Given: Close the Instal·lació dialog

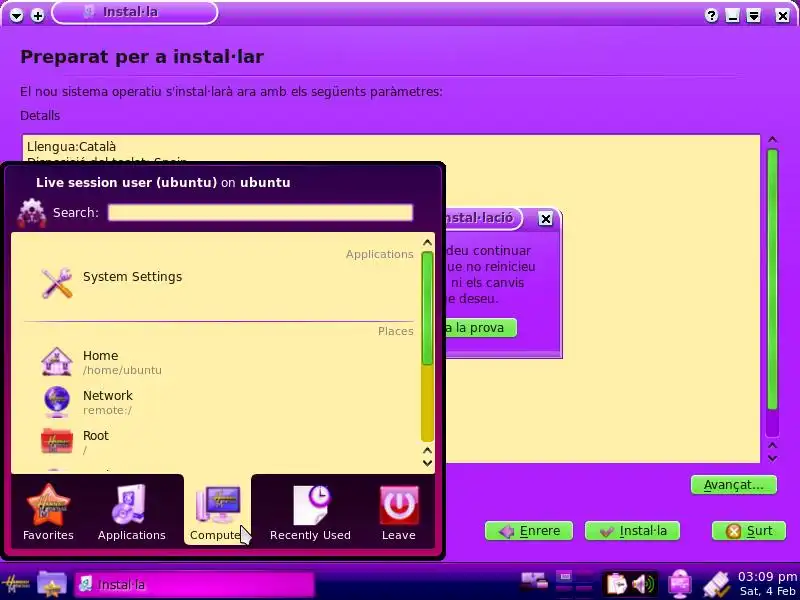Looking at the screenshot, I should click(x=545, y=219).
